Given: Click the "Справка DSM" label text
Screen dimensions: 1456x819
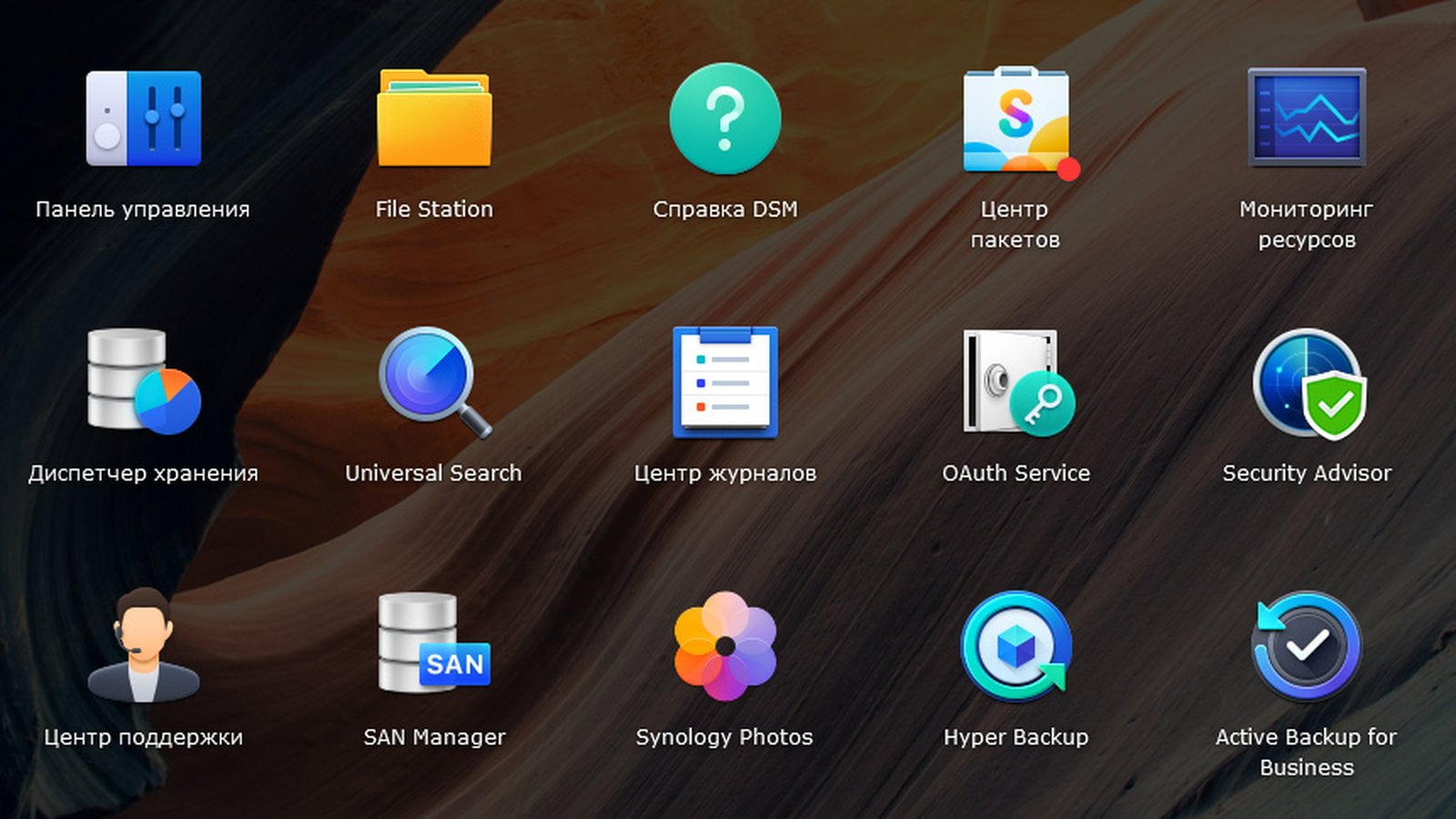Looking at the screenshot, I should tap(725, 209).
